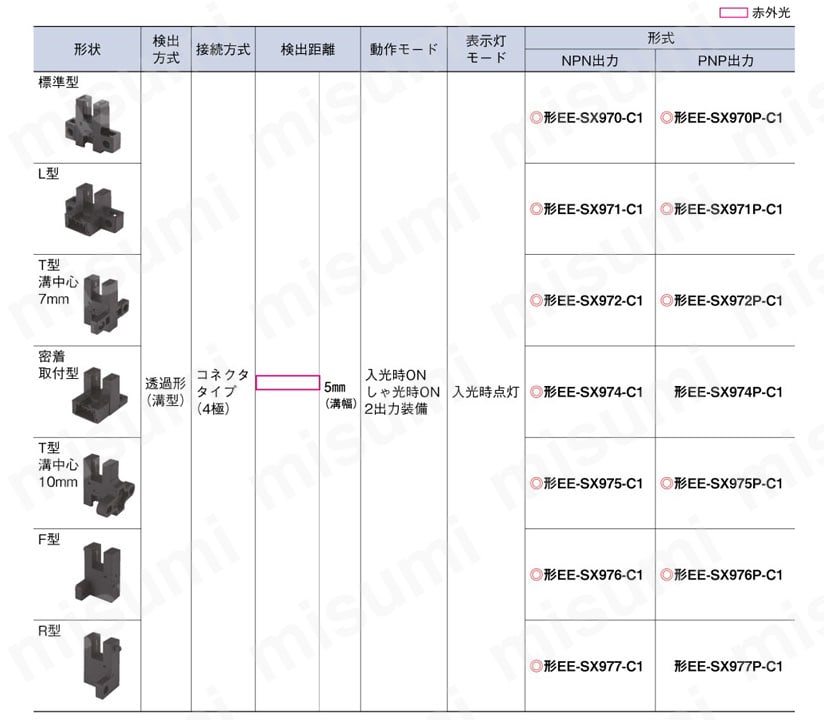
Task: Click the 表示灯モード column header
Action: pos(486,49)
